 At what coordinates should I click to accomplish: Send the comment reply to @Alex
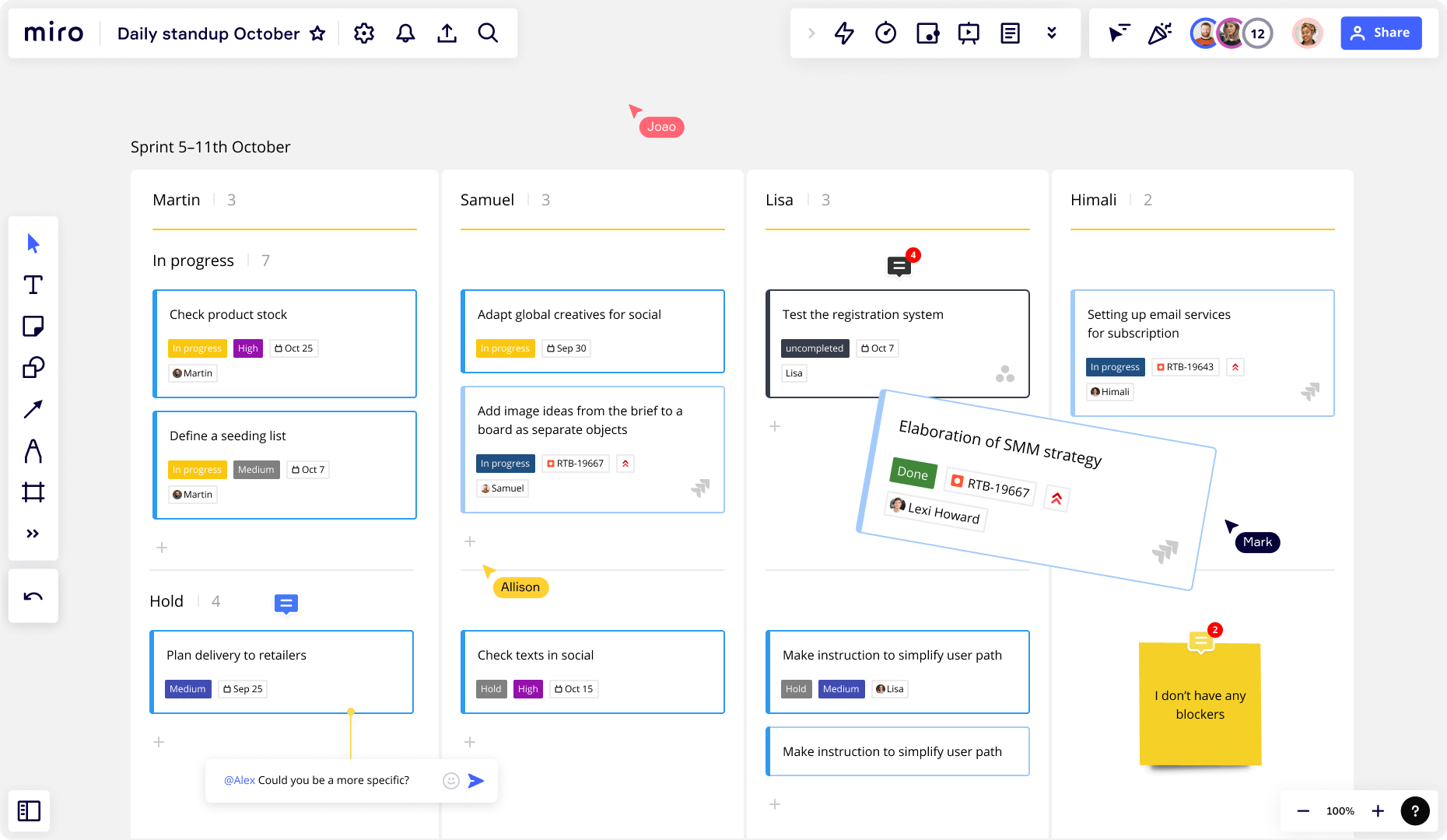click(477, 781)
